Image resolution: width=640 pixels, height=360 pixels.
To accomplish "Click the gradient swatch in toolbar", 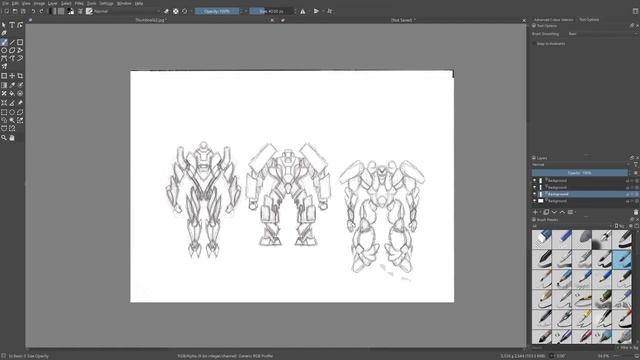I will point(52,11).
